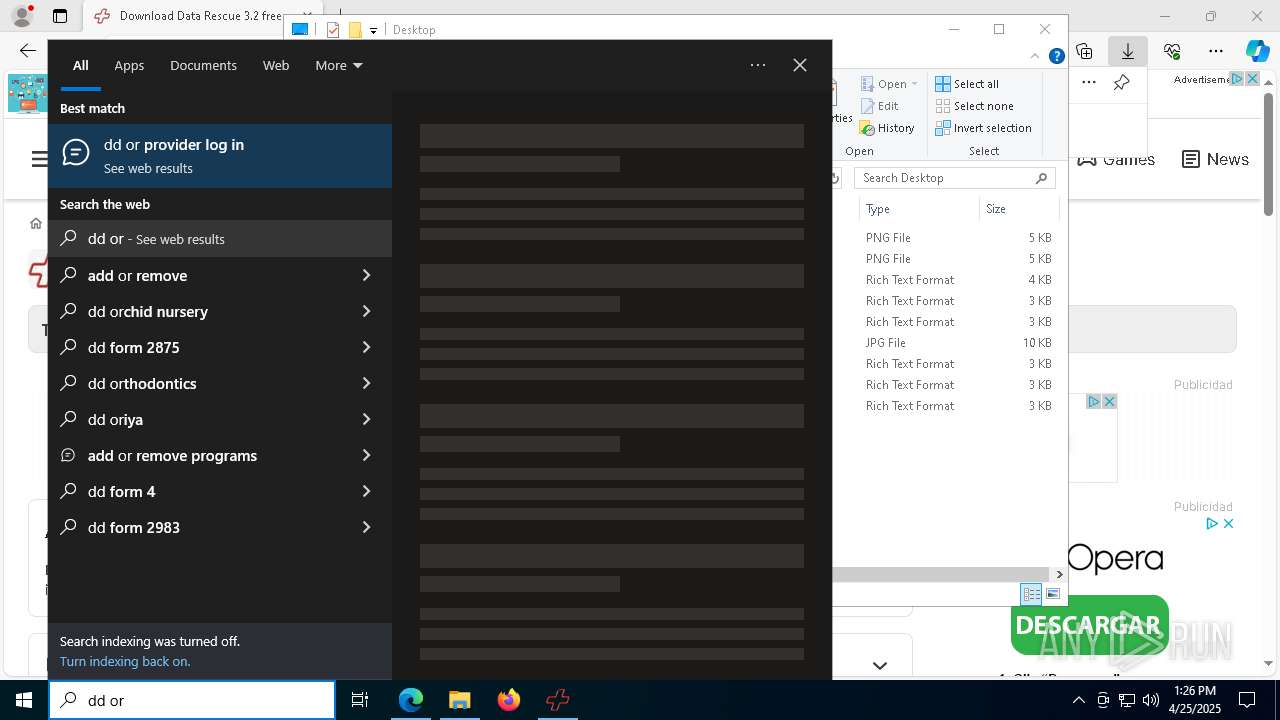Select suggestion 'dd orchid nursery' text

click(x=148, y=311)
